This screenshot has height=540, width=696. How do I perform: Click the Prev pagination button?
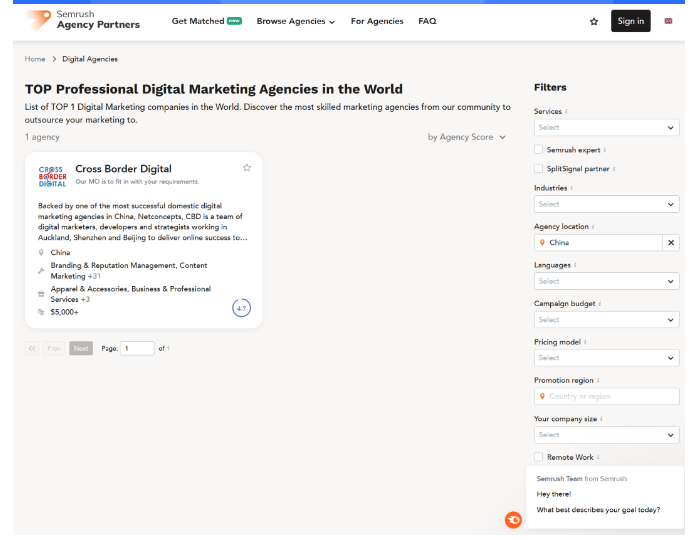(54, 348)
